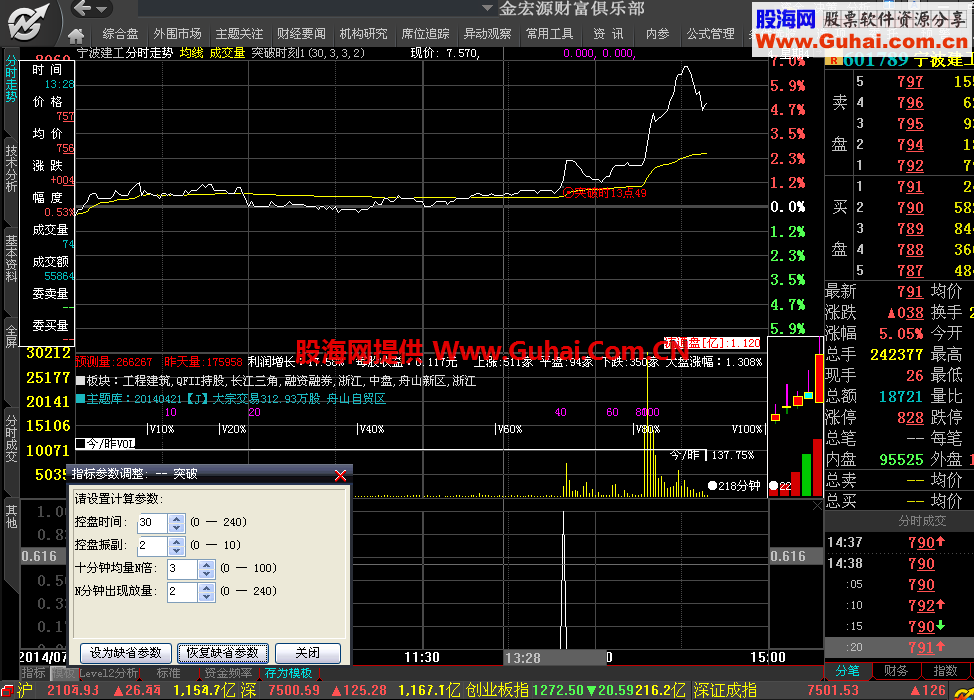
Task: Increase 控盘时间 value with up arrow
Action: coord(177,518)
